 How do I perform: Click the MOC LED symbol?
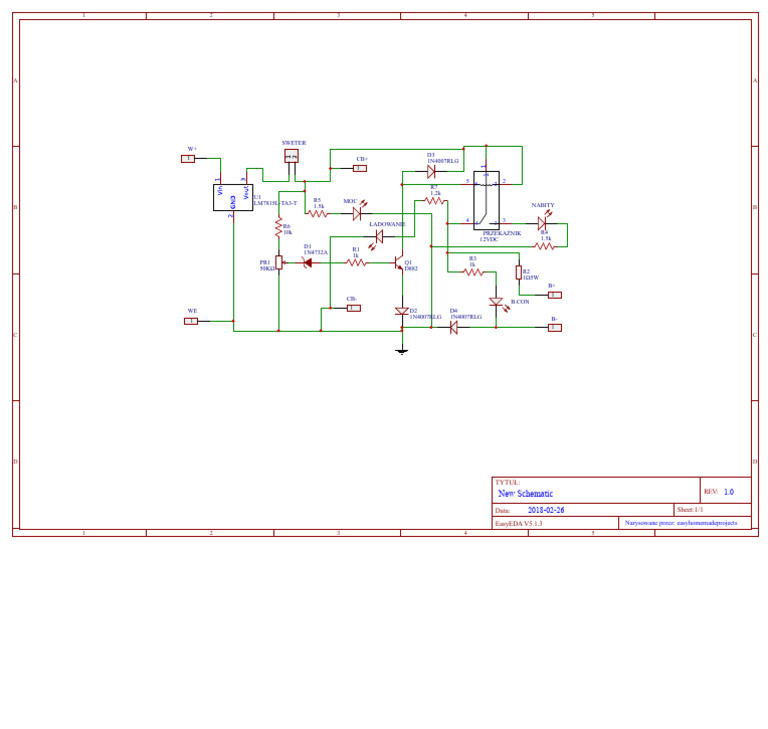359,212
